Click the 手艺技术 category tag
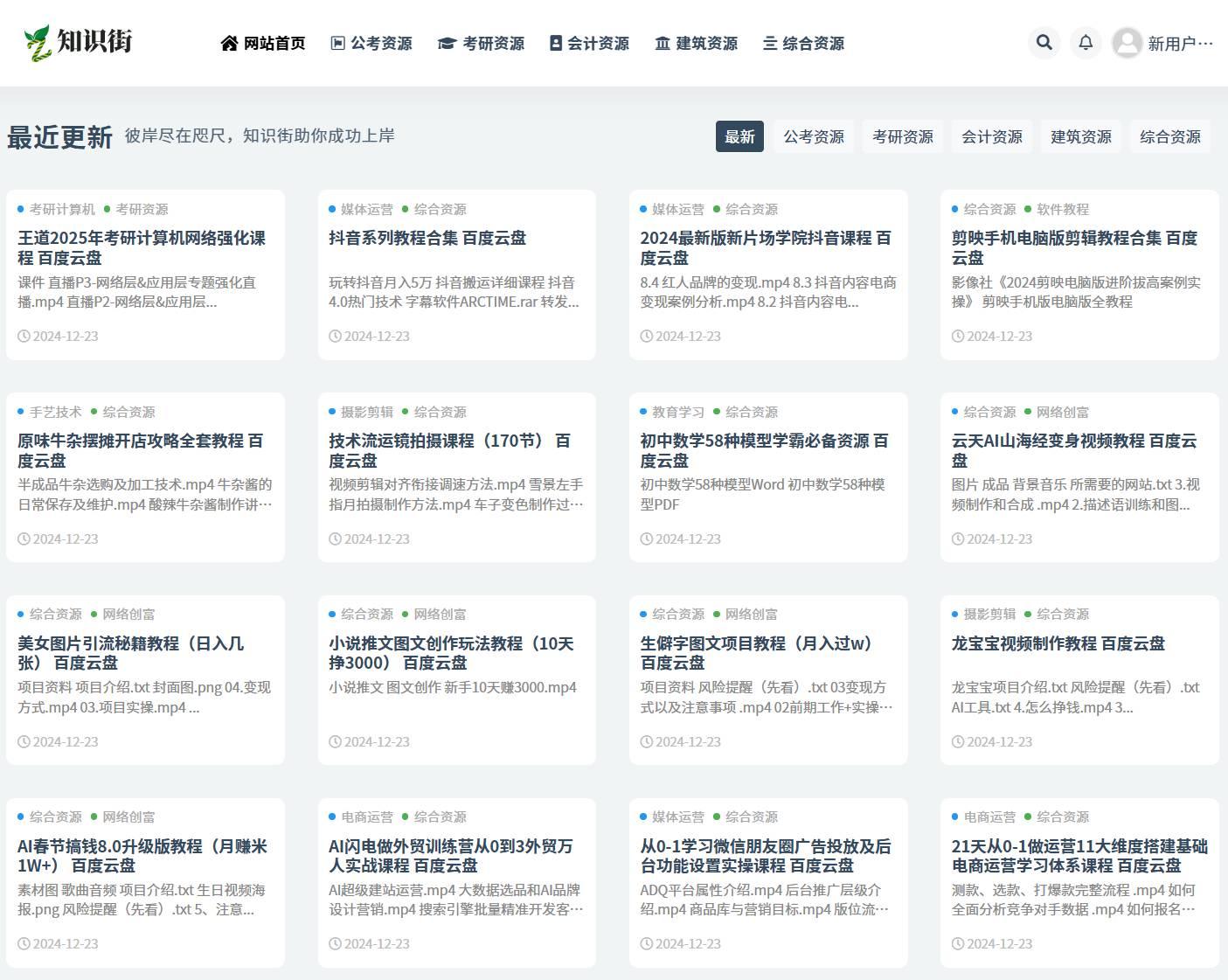Image resolution: width=1228 pixels, height=980 pixels. (55, 412)
